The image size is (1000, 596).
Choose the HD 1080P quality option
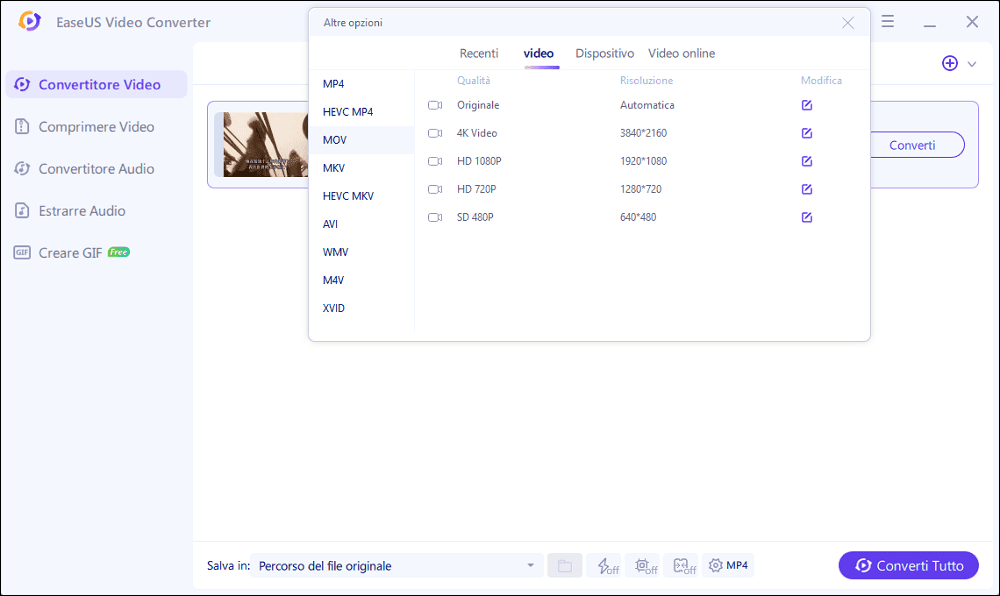[479, 161]
